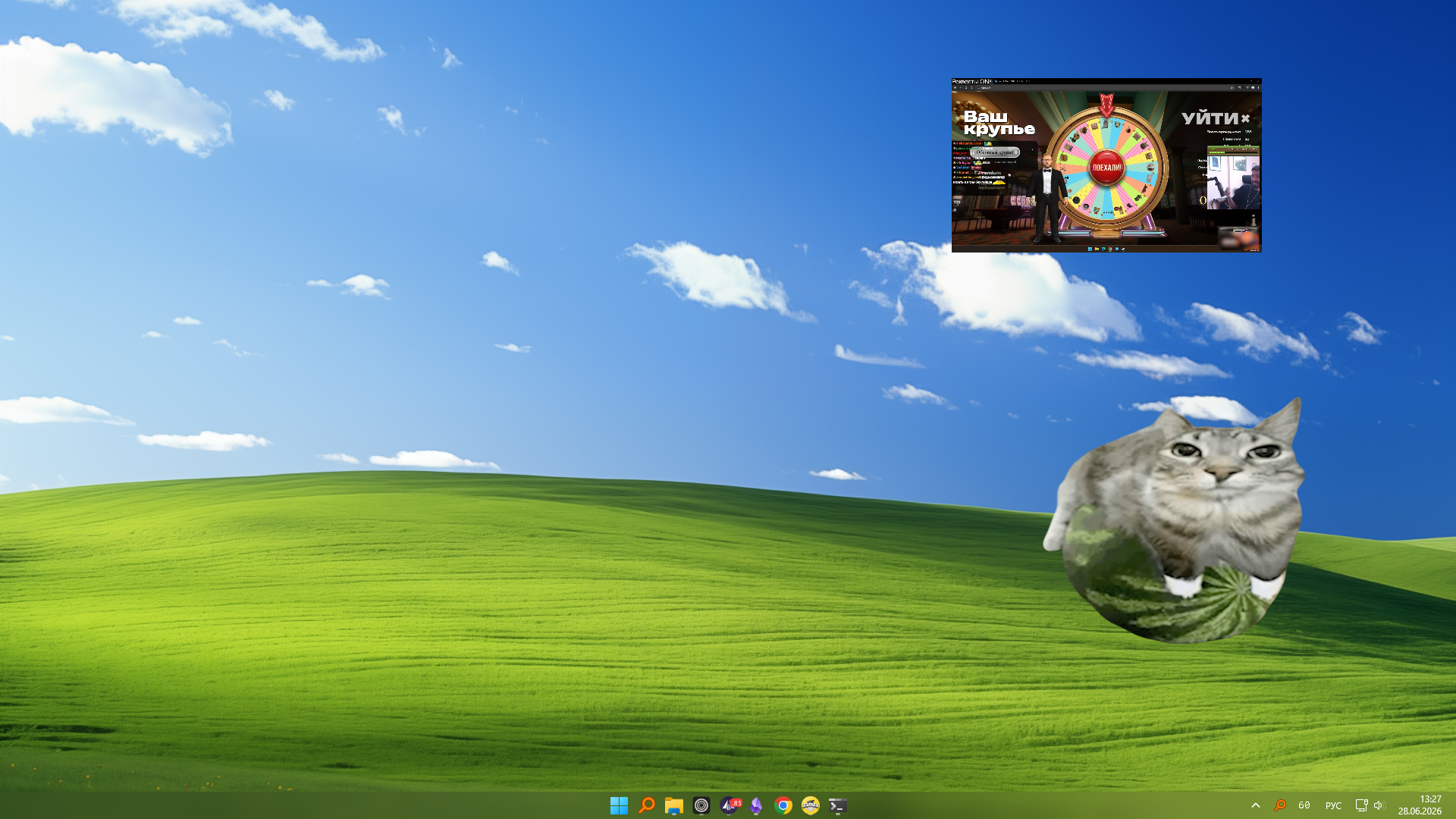Open the Terminal app from taskbar
The width and height of the screenshot is (1456, 819).
click(838, 805)
